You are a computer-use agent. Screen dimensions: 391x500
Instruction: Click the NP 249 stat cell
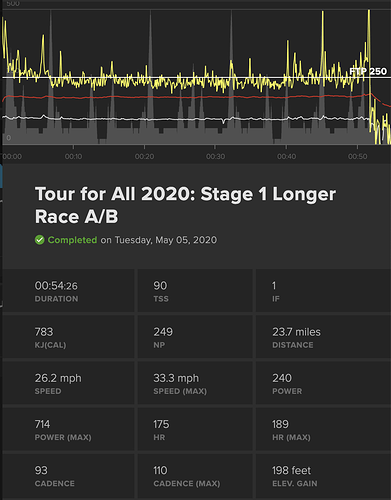195,337
